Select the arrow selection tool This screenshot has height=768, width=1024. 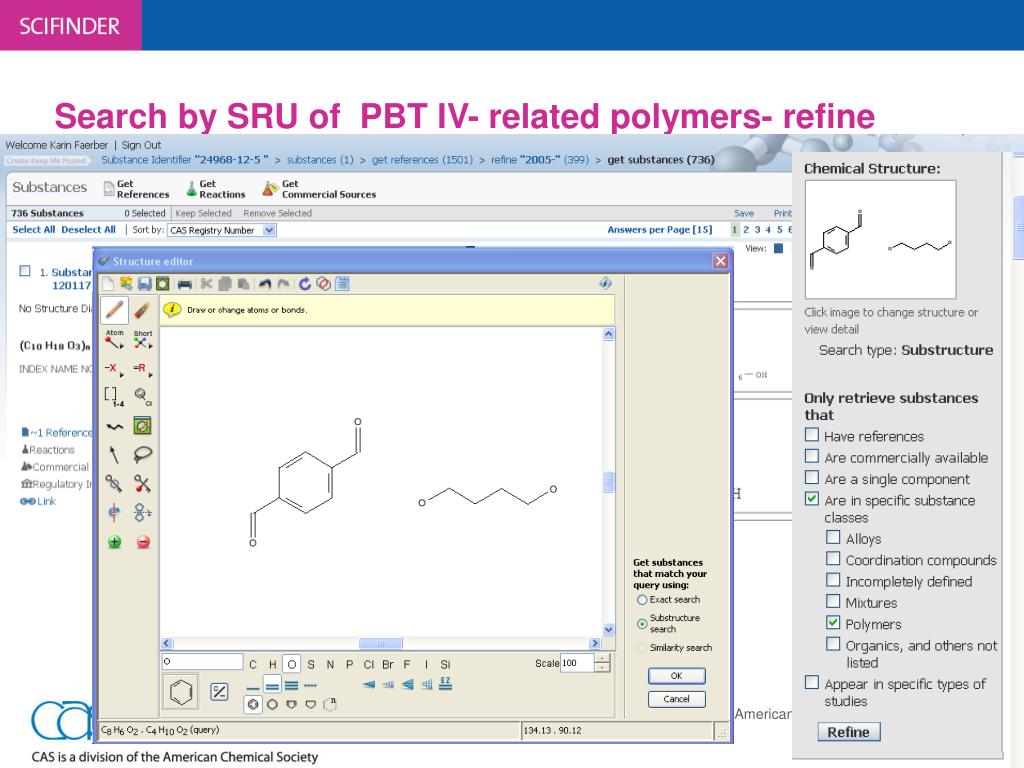114,455
